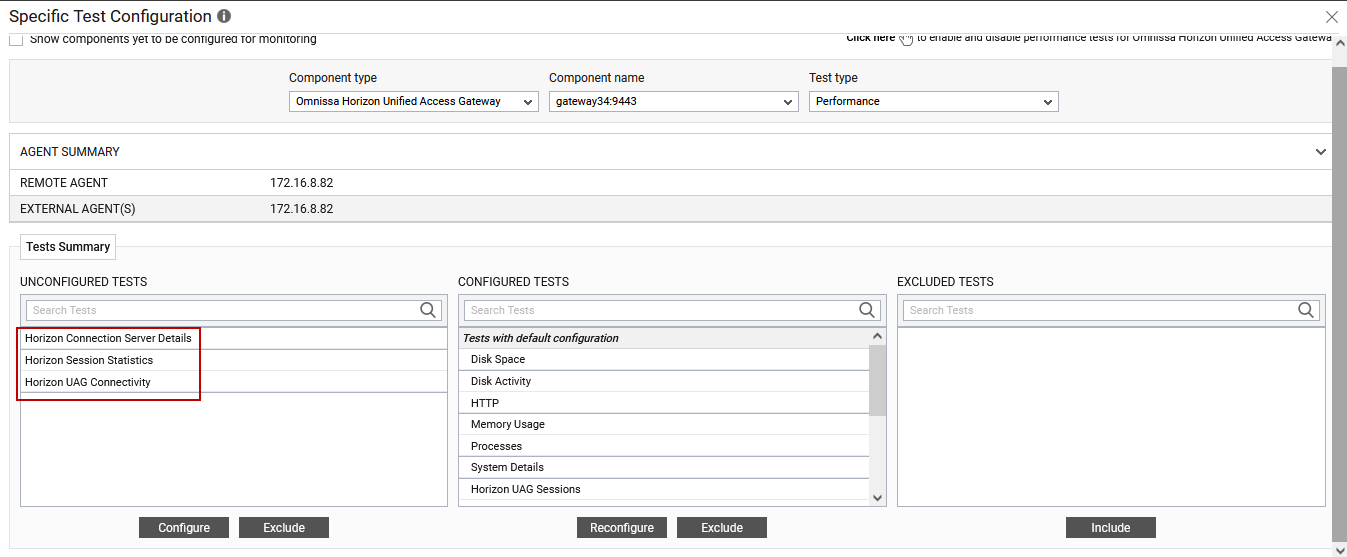Select the System Details test

[x=665, y=467]
